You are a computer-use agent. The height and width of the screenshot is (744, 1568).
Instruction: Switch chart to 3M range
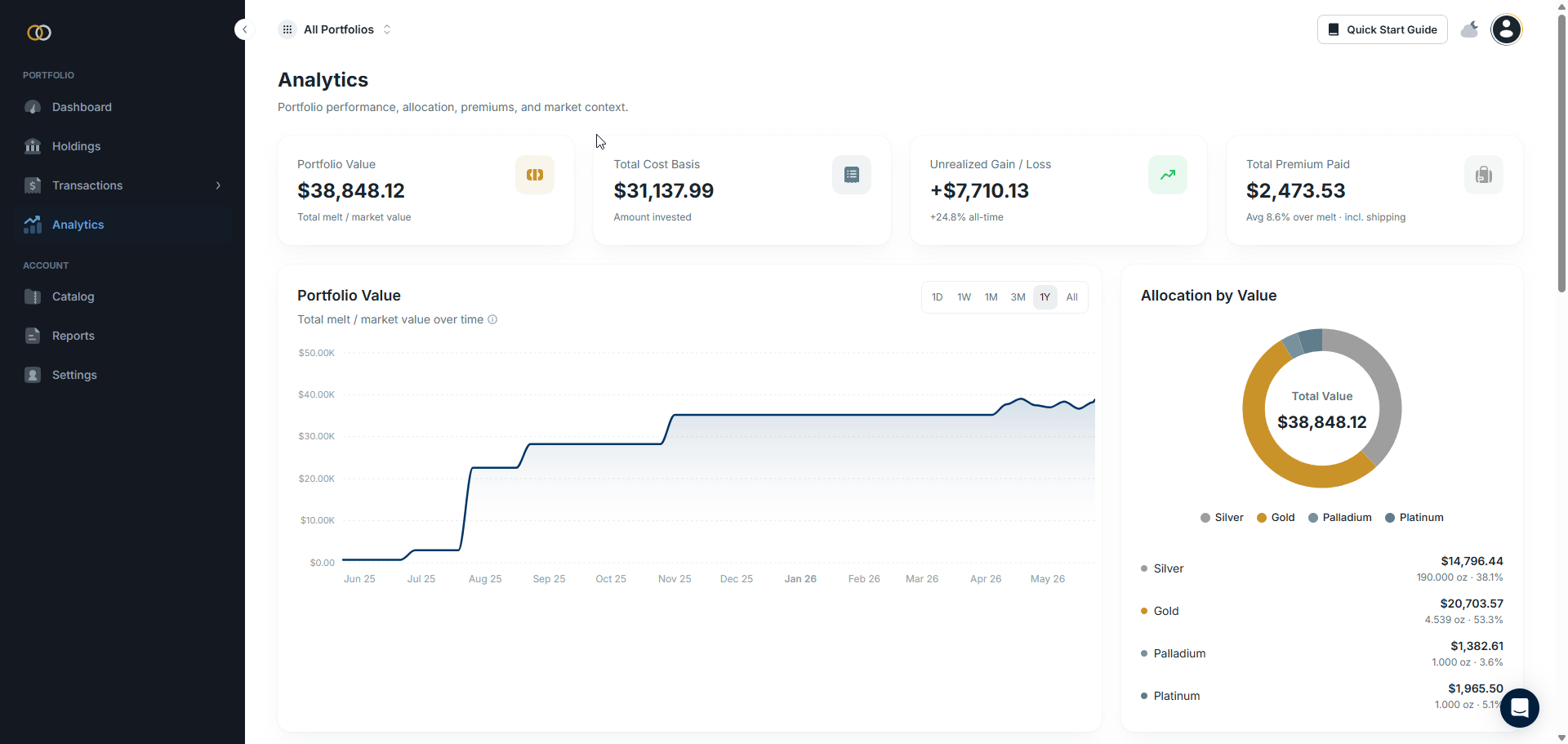point(1018,297)
